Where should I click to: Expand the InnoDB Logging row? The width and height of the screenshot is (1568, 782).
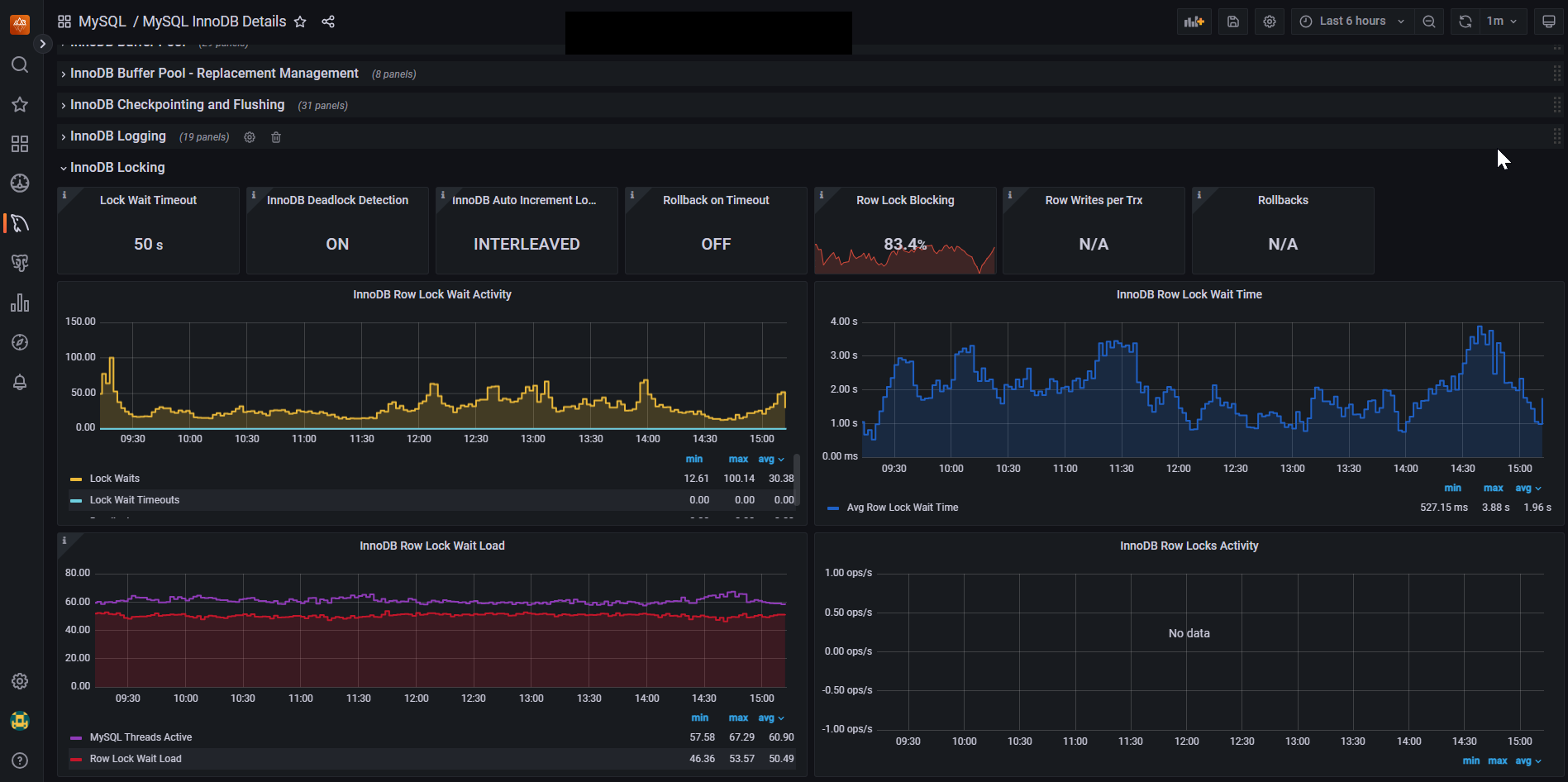[118, 136]
